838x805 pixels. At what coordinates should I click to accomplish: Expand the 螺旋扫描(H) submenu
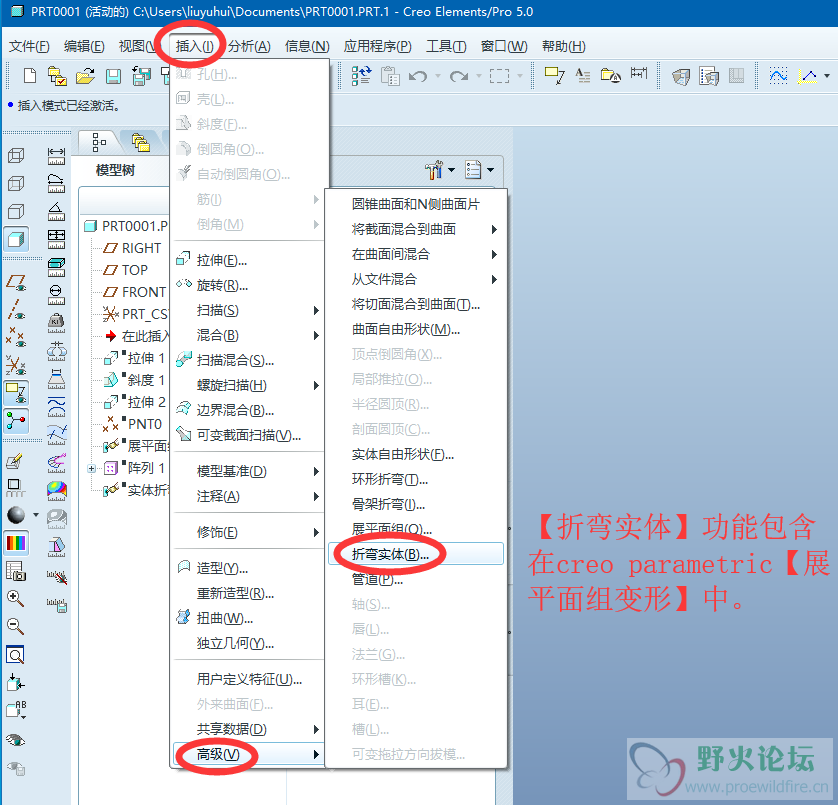(248, 385)
